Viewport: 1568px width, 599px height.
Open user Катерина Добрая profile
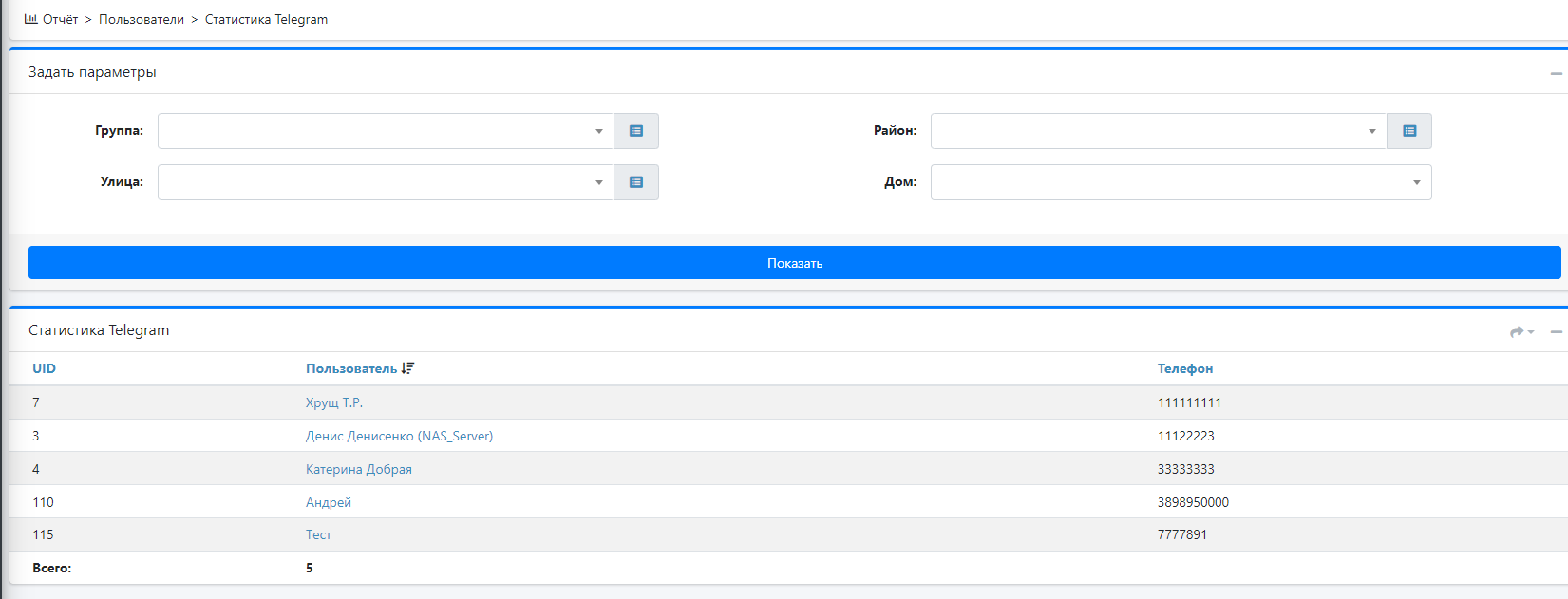359,469
